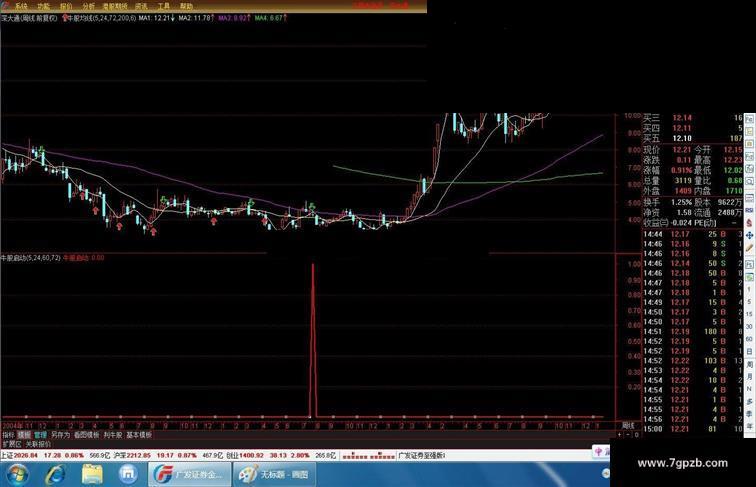This screenshot has width=756, height=487.
Task: Click 沪深 index 2212.85 in status bar
Action: 132,455
